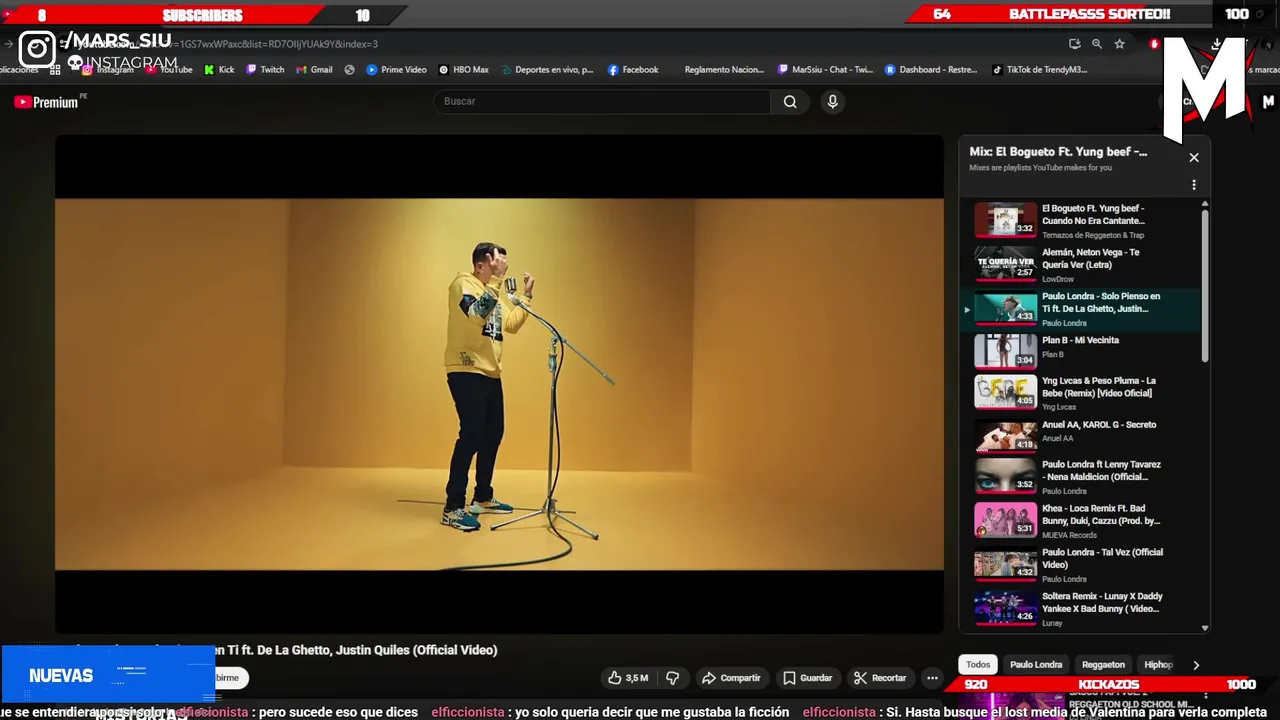Close the Mix playlist panel
1280x720 pixels.
point(1193,157)
